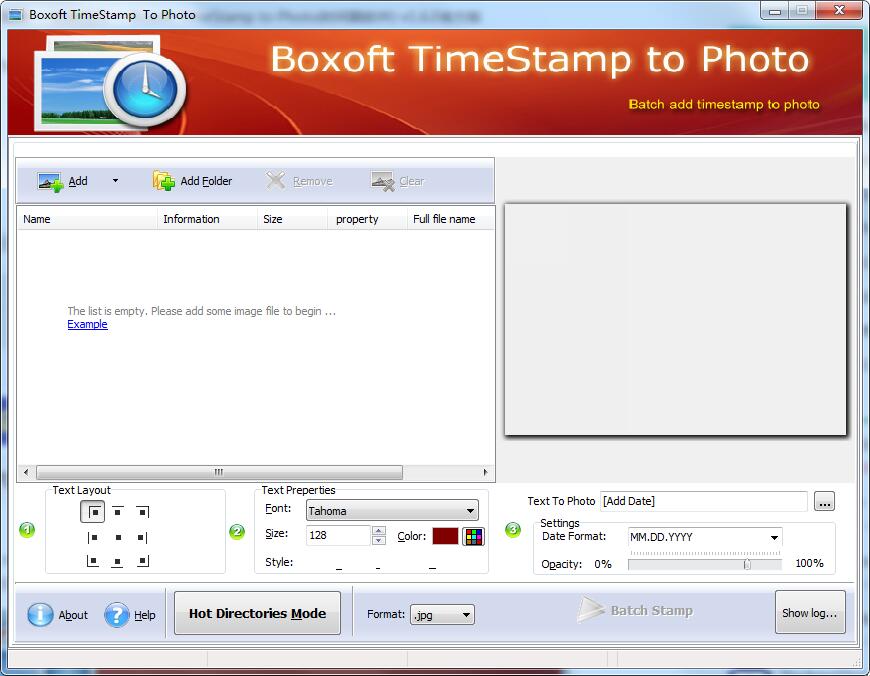Viewport: 870px width, 676px height.
Task: Click the application icon in title bar
Action: [16, 14]
